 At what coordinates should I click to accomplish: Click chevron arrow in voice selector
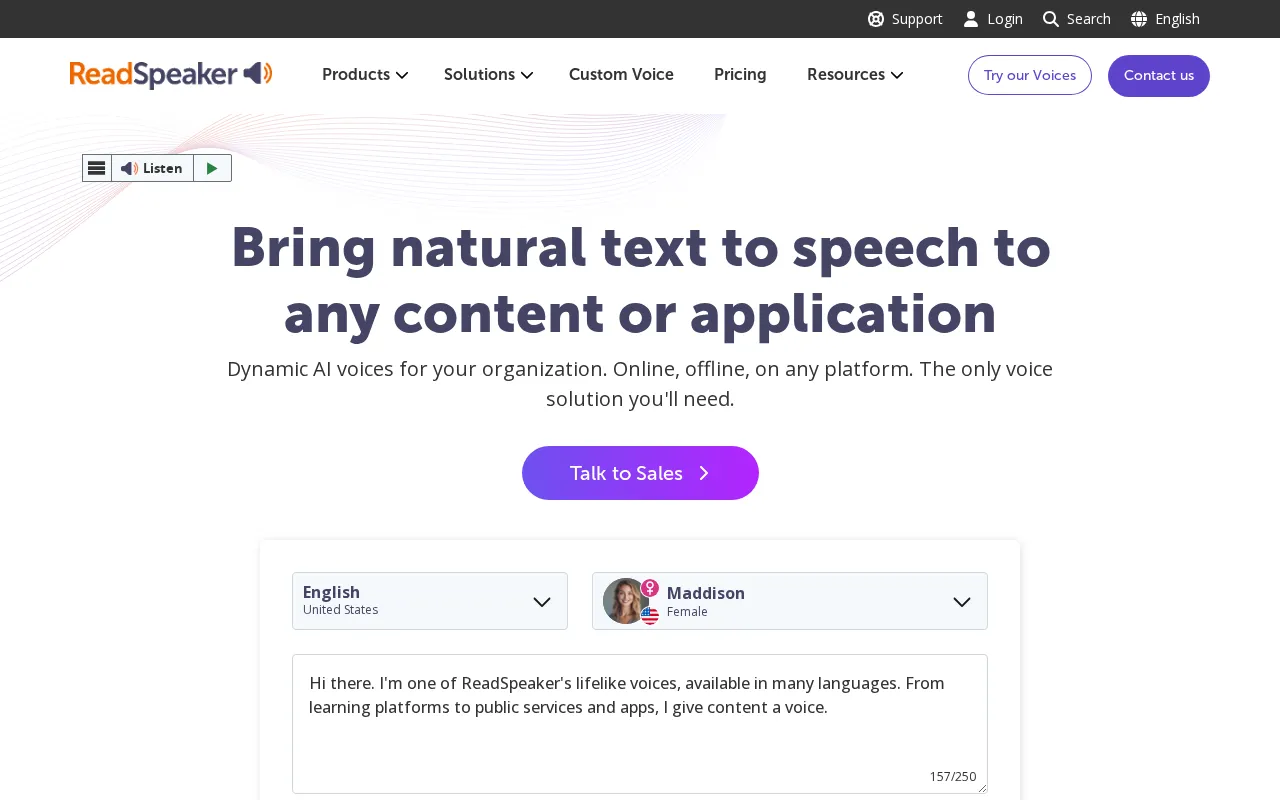(962, 602)
